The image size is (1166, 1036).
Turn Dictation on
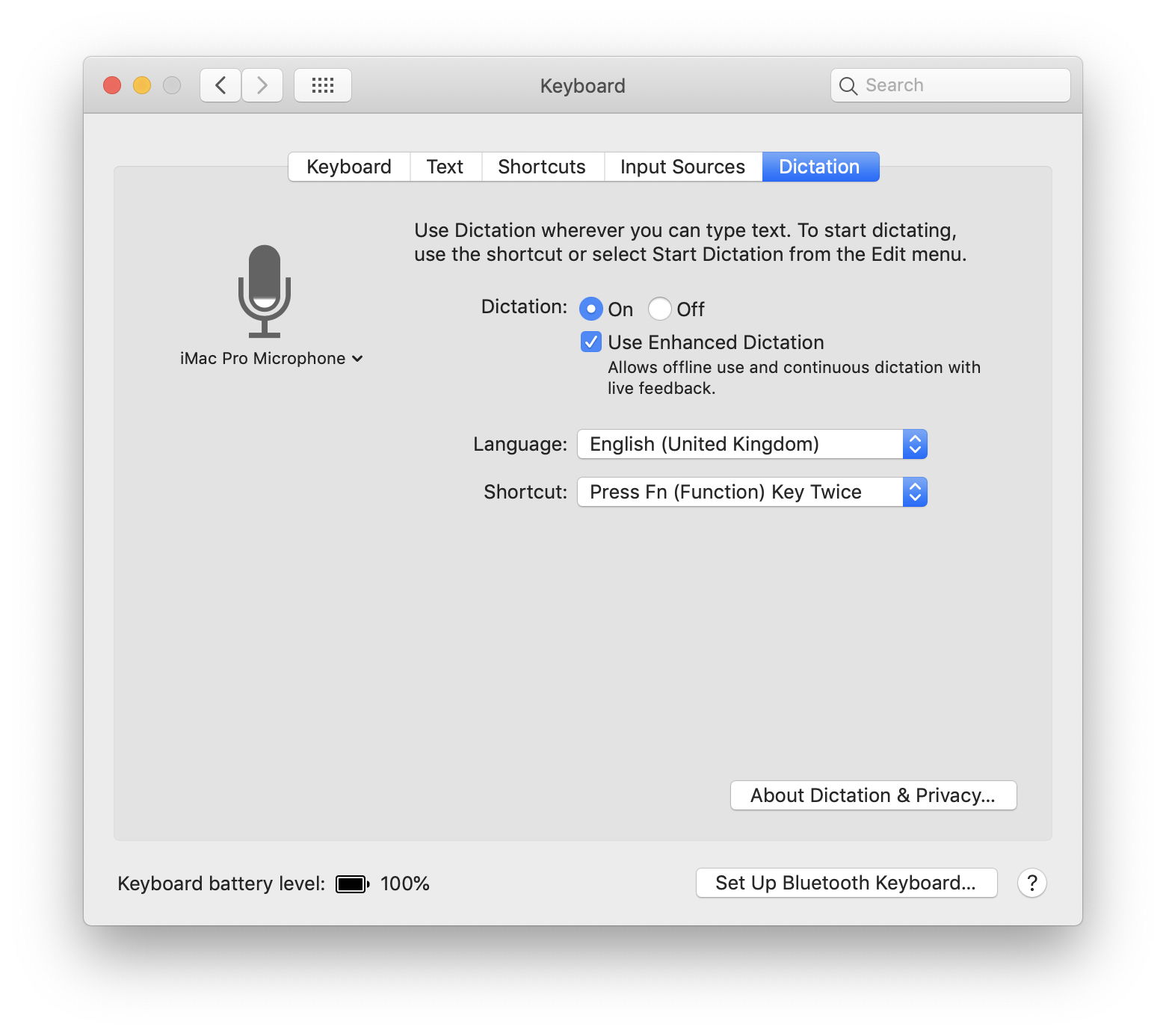590,309
